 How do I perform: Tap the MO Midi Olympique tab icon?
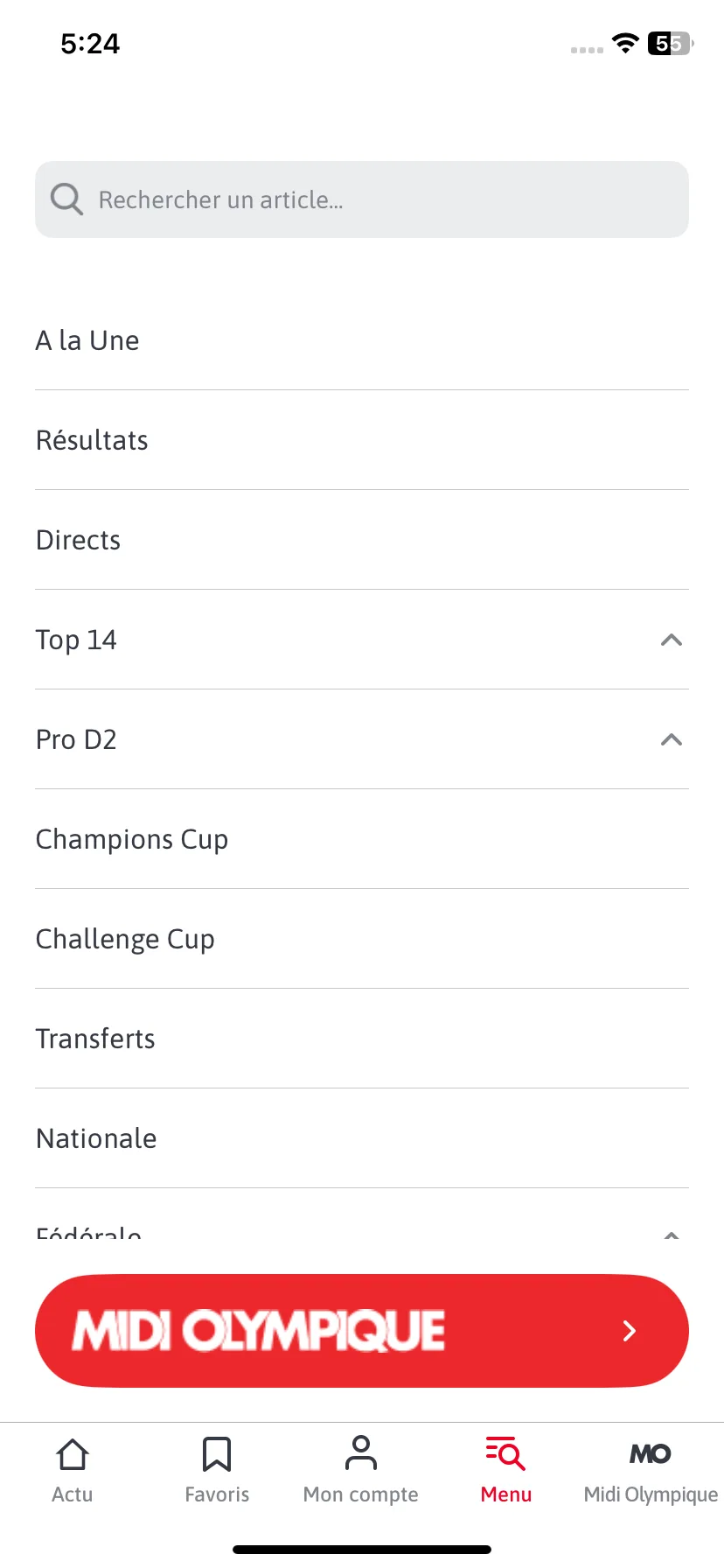pos(651,1454)
